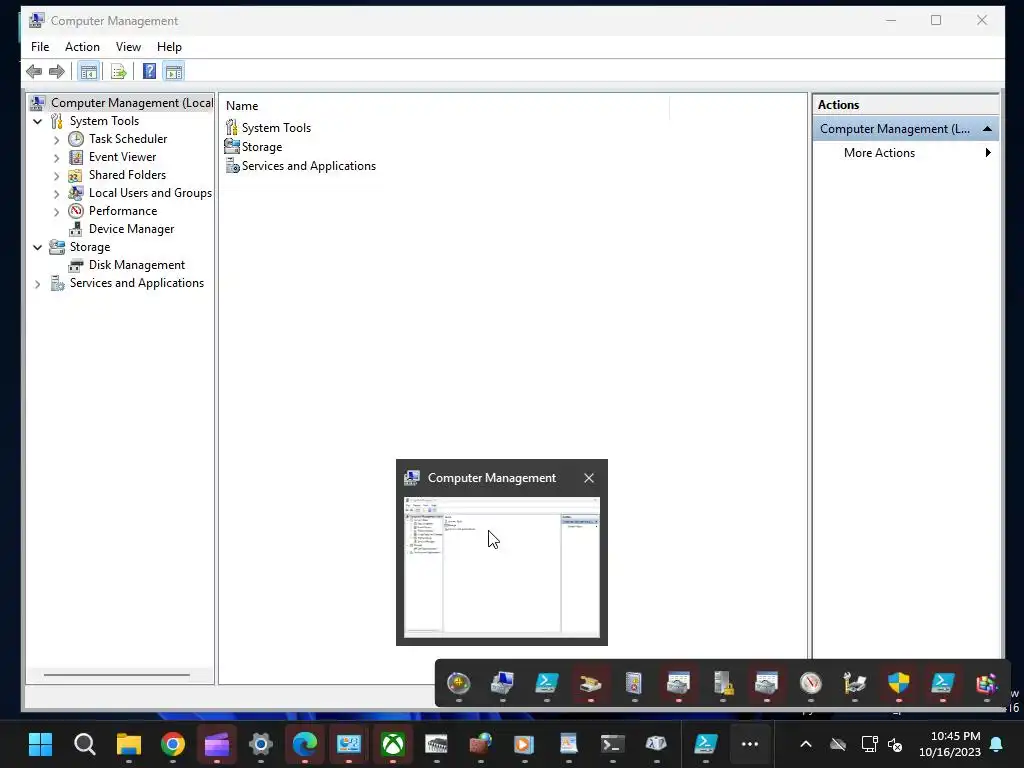Select Event Viewer in the tree

[122, 157]
